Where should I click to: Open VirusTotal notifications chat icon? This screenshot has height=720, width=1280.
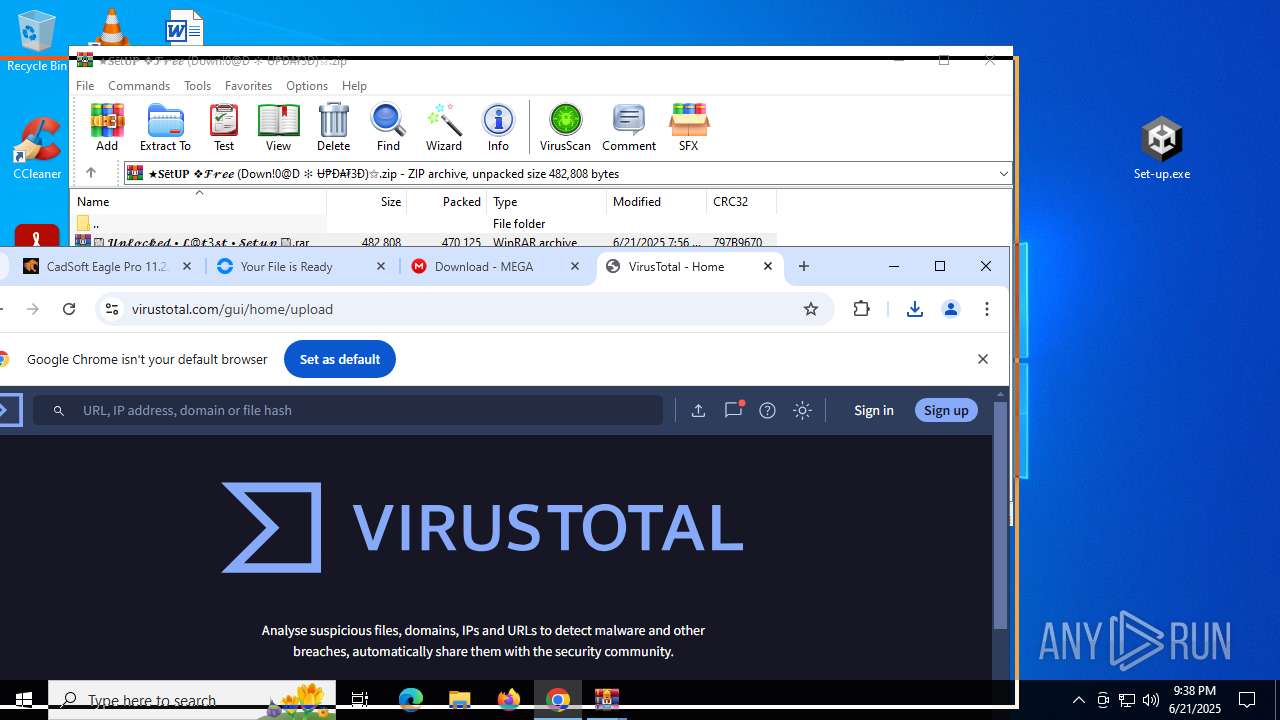tap(734, 409)
